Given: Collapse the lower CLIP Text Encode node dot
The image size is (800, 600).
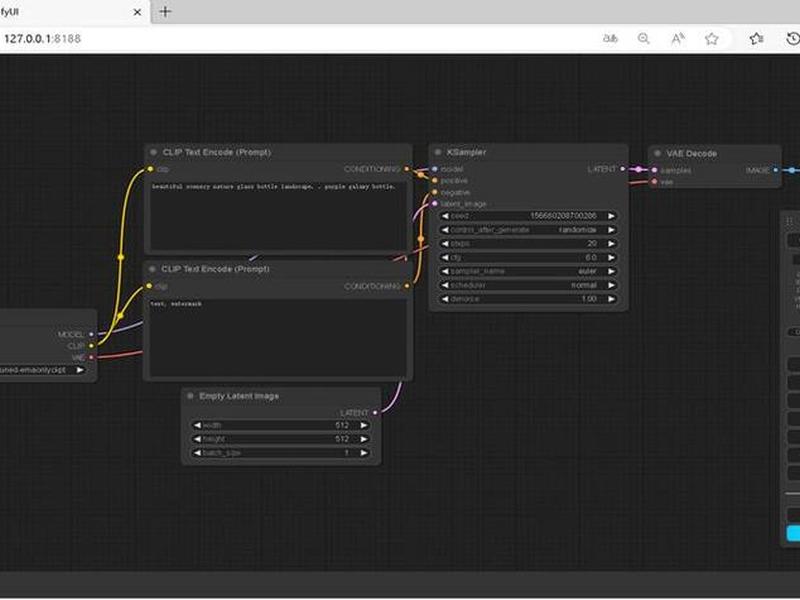Looking at the screenshot, I should point(152,269).
